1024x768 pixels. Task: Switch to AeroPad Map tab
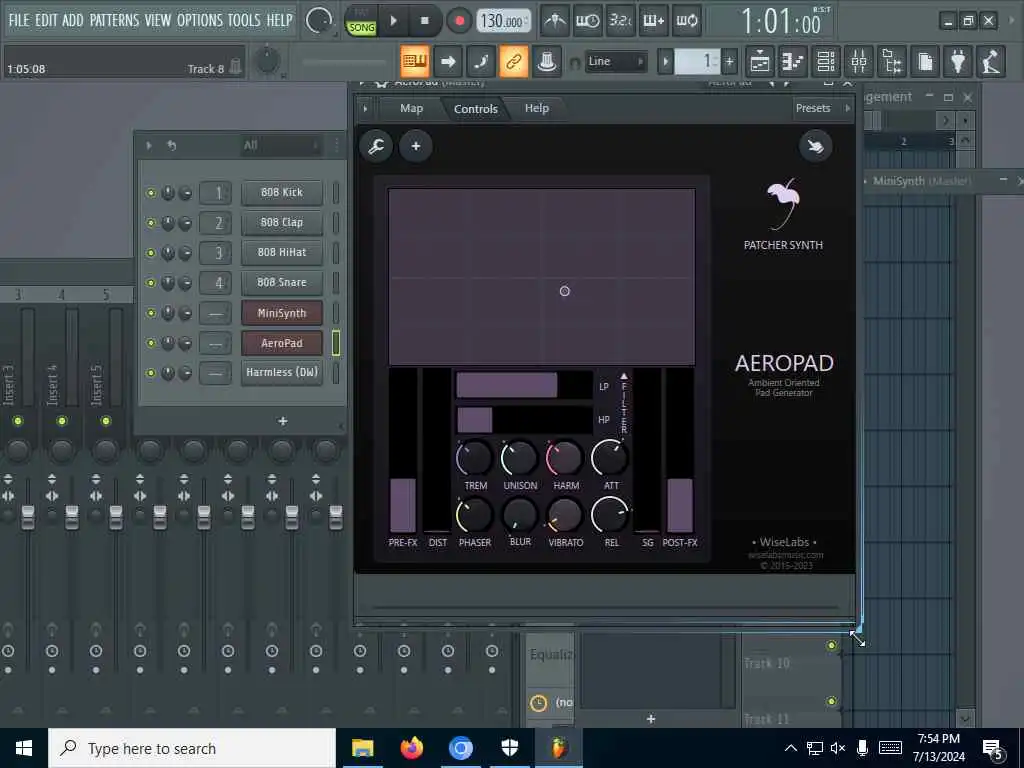point(411,108)
